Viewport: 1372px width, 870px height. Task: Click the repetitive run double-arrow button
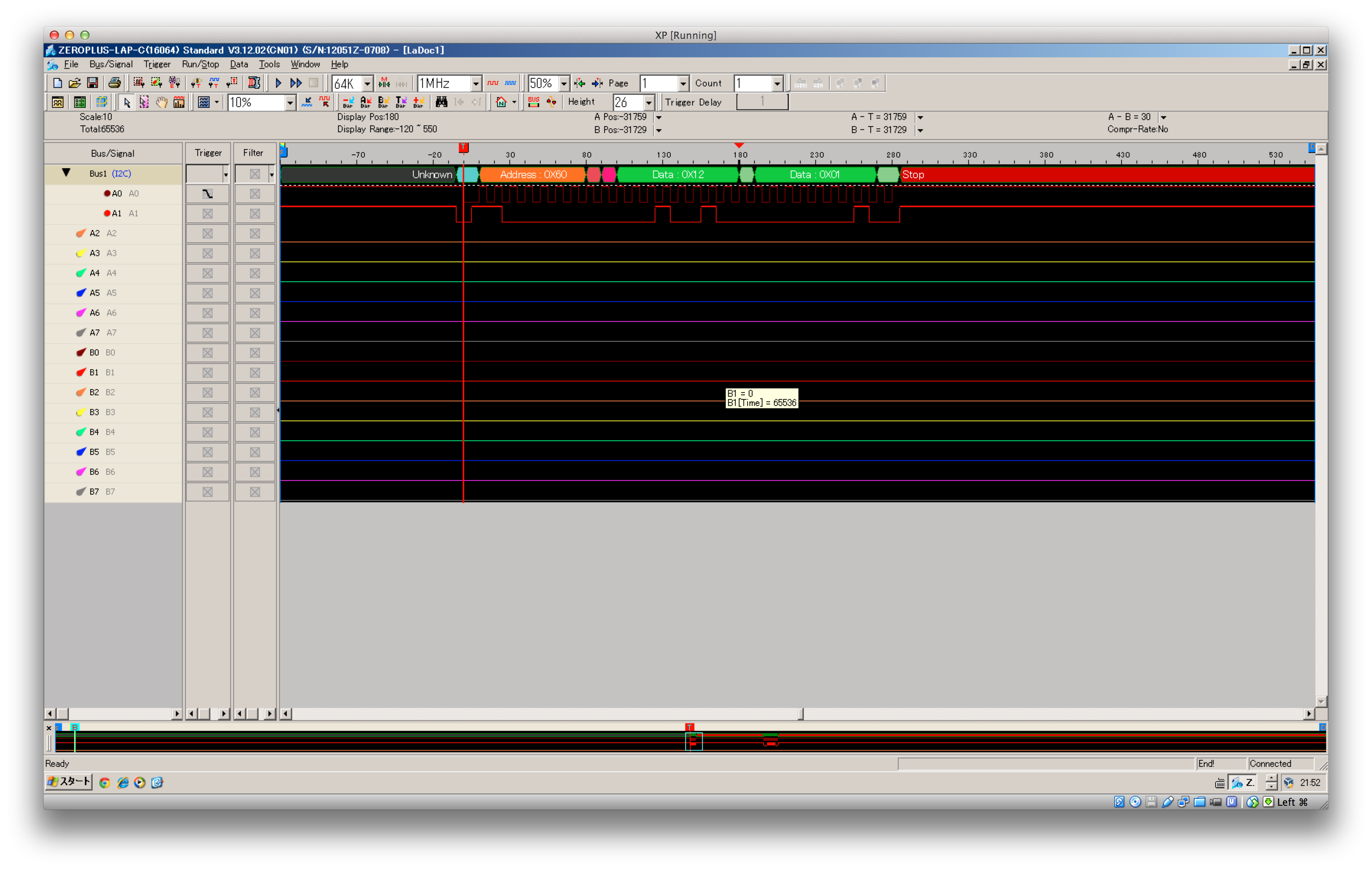[296, 83]
